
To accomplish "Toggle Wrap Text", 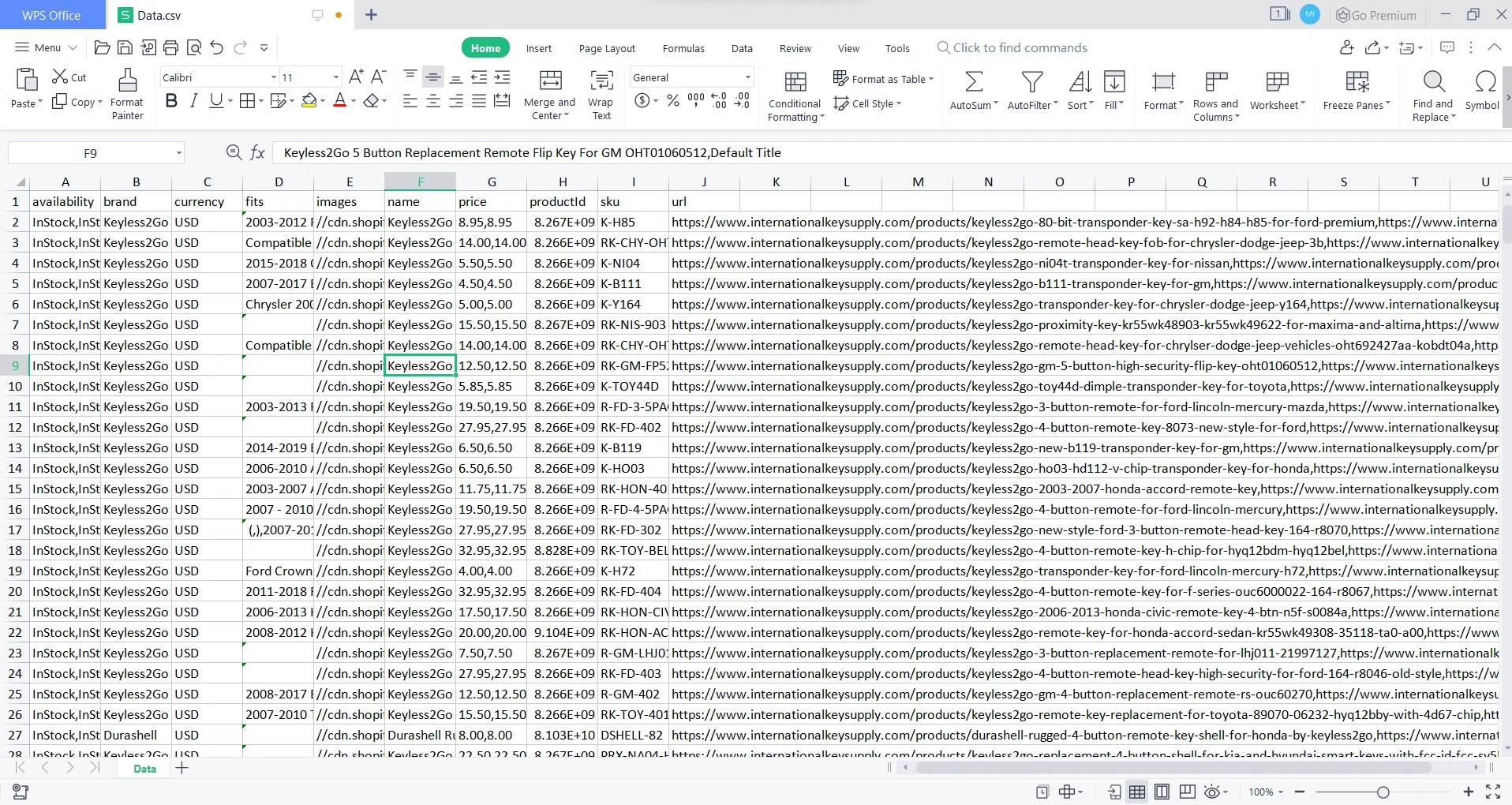I will (x=601, y=95).
